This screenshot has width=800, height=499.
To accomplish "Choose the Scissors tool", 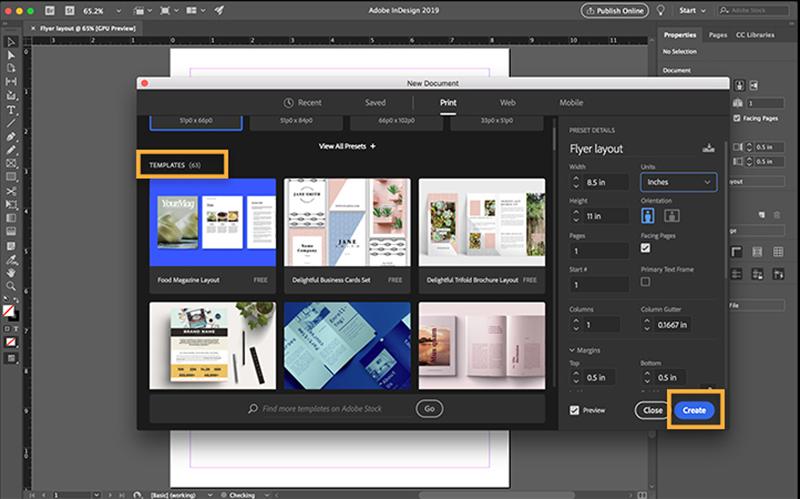I will coord(11,191).
